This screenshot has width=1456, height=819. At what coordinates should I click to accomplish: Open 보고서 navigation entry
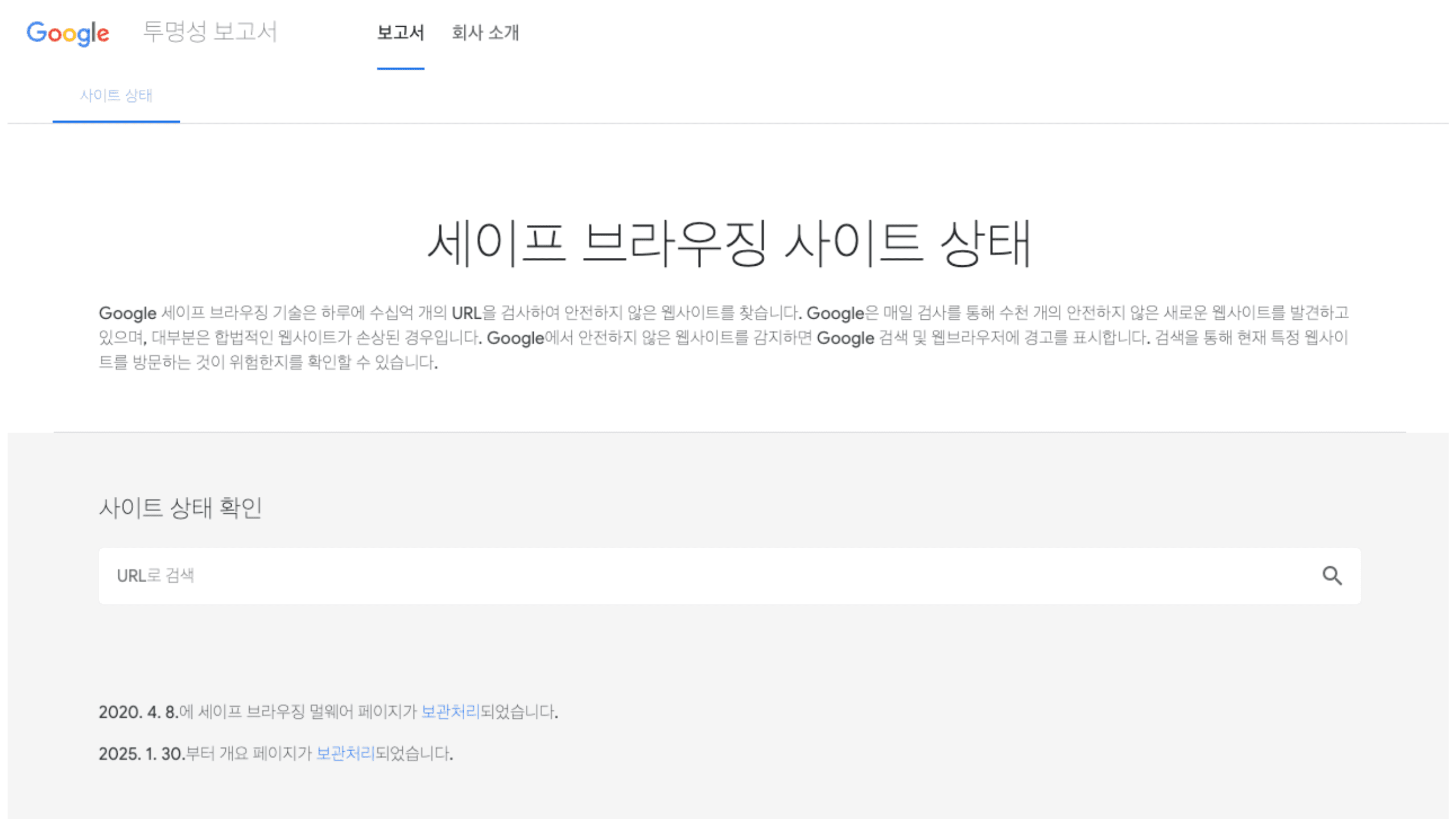400,34
